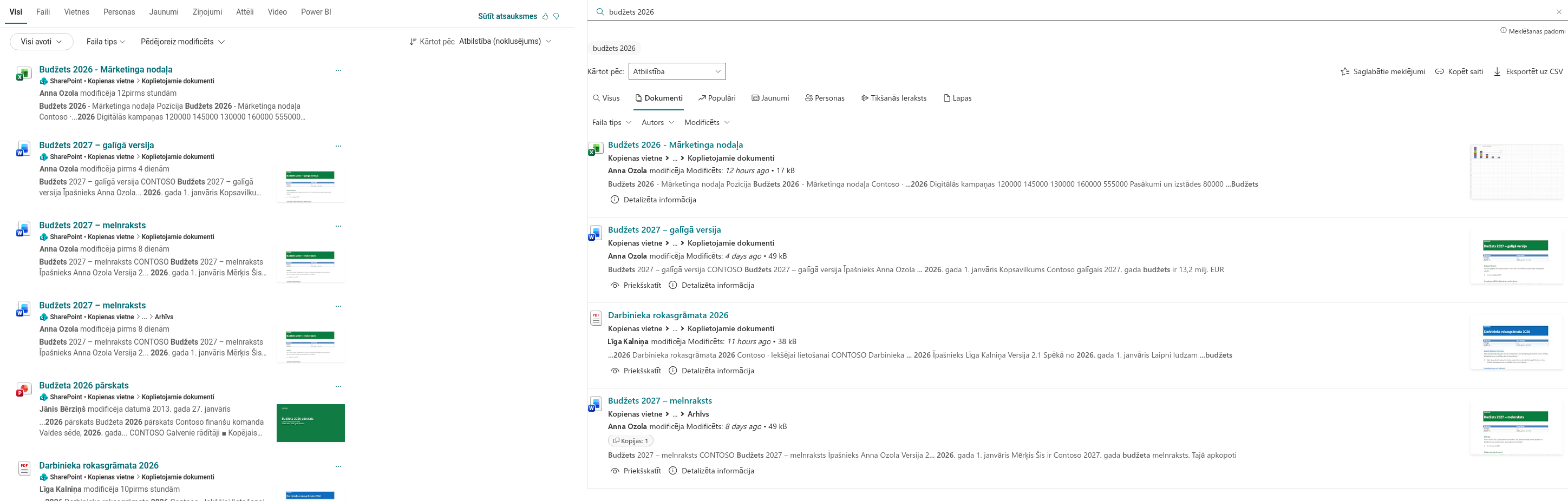This screenshot has height=501, width=1568.
Task: Click PowerPoint icon of Budžeta 2026 pārskats
Action: click(x=23, y=390)
